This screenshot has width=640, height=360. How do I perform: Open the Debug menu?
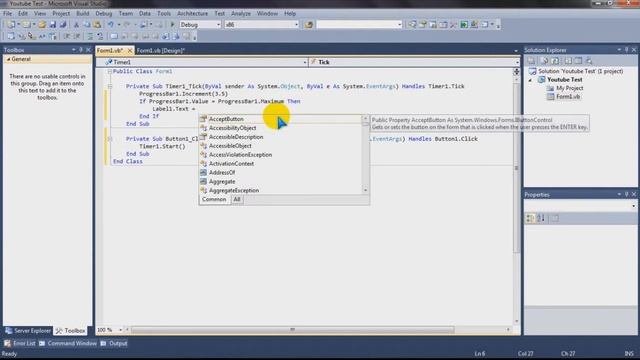pyautogui.click(x=104, y=13)
